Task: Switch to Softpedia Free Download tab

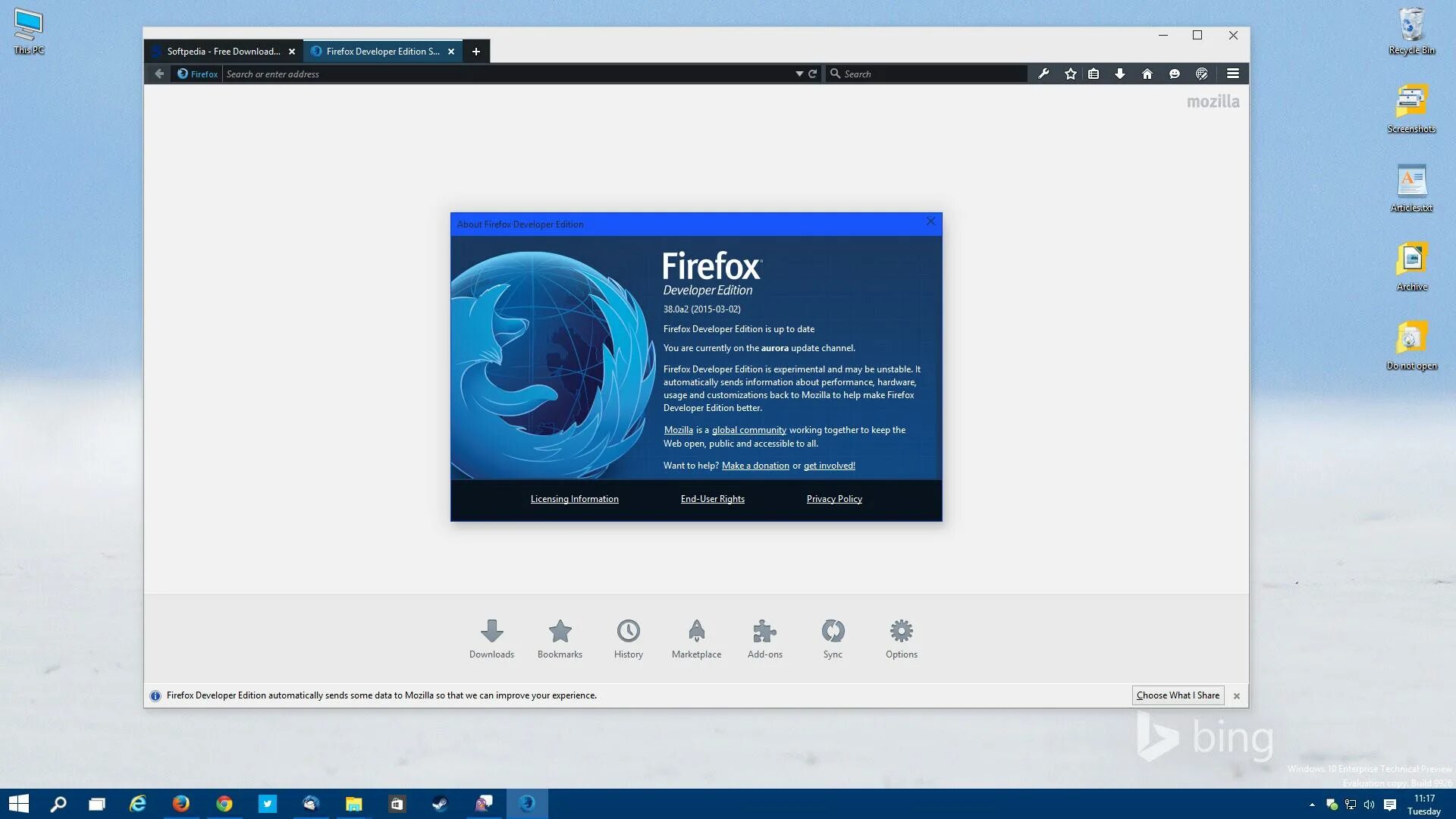Action: click(223, 52)
